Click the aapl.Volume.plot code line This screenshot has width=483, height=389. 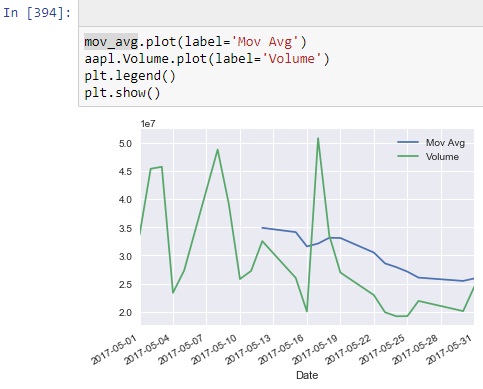tap(207, 59)
